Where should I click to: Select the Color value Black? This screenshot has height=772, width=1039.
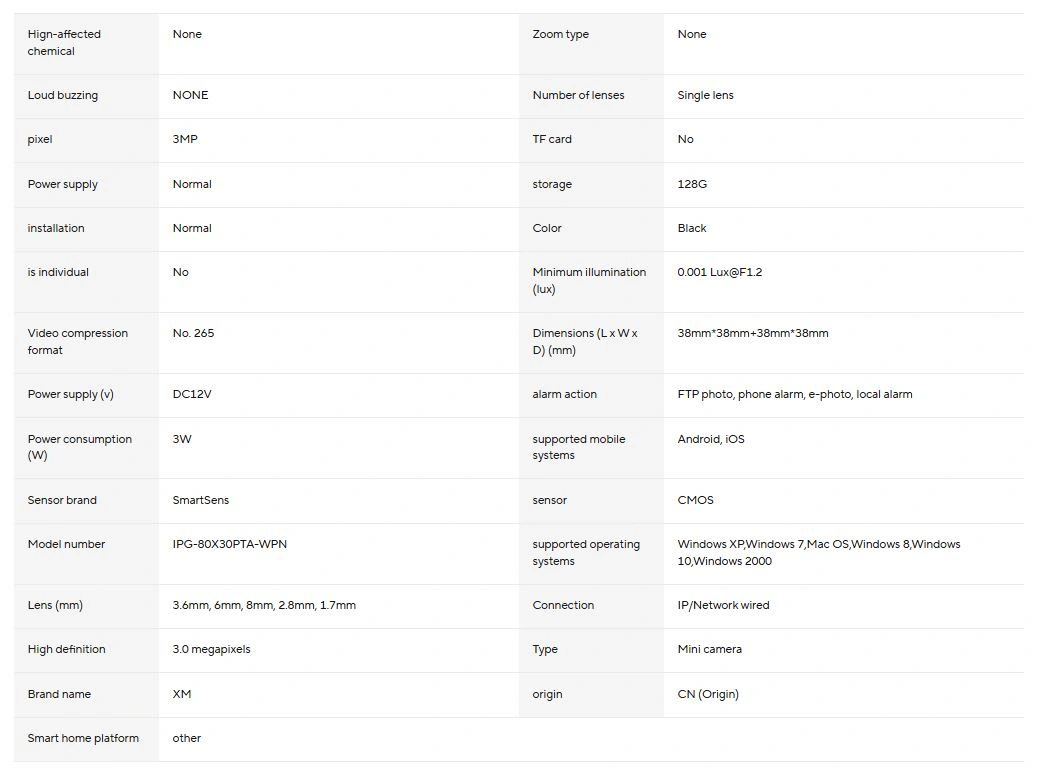click(x=692, y=228)
